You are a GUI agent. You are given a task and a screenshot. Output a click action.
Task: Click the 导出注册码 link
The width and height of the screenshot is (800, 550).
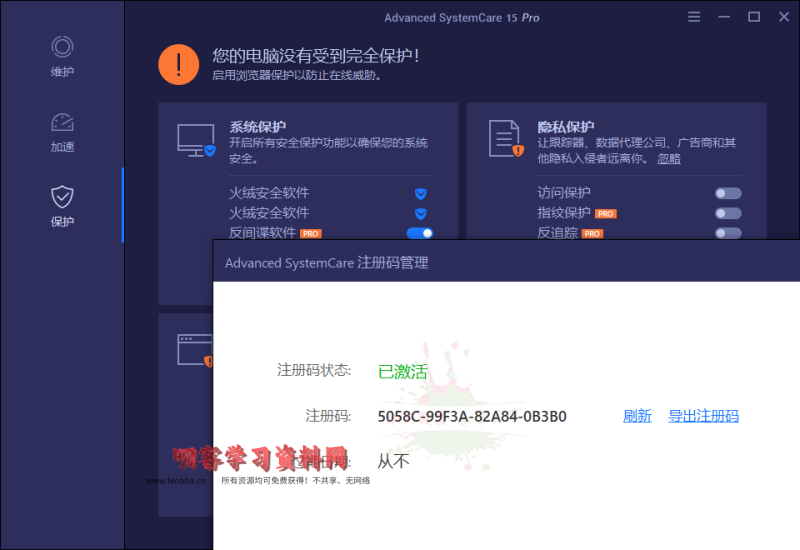click(x=704, y=416)
